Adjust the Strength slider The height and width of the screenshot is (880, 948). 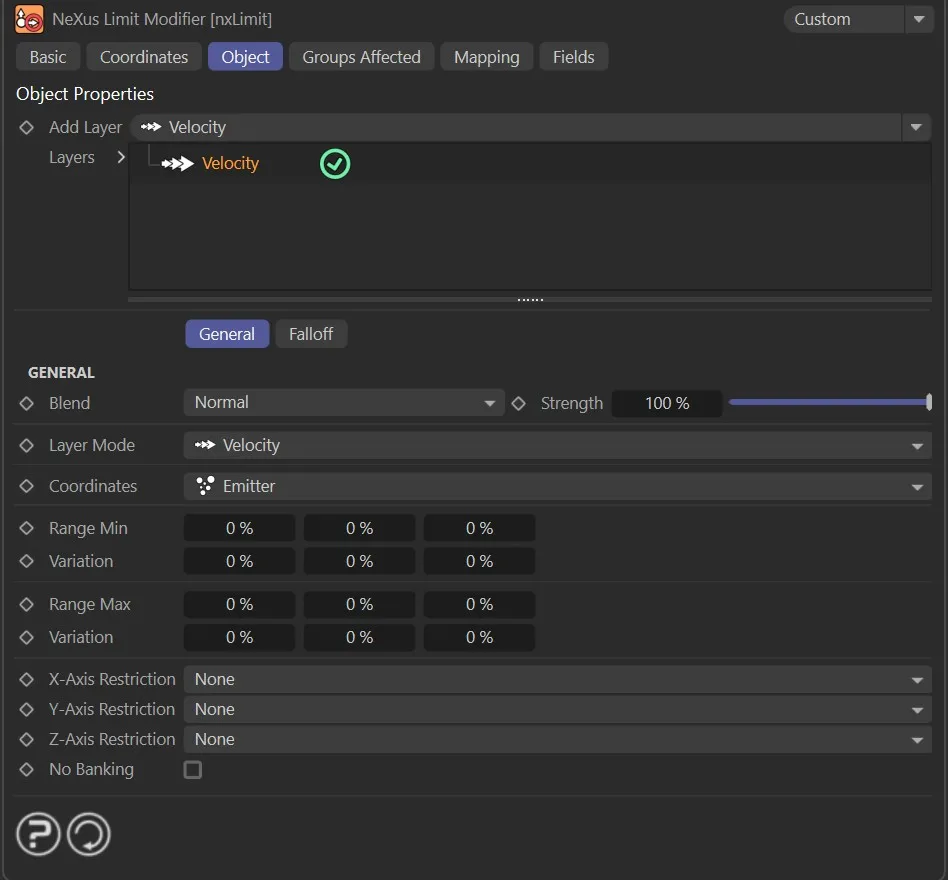tap(829, 403)
